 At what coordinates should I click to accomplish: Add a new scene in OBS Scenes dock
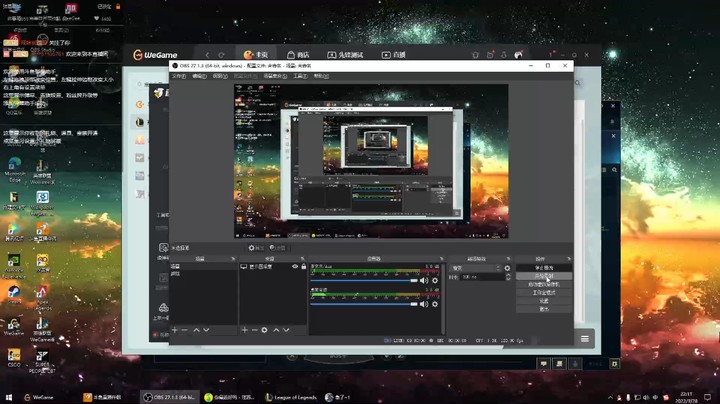point(174,330)
